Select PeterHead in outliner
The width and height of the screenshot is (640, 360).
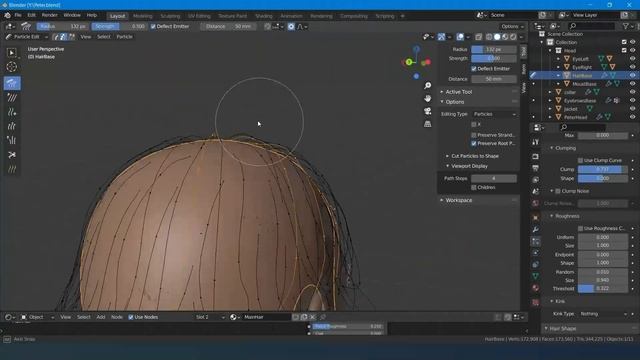576,117
